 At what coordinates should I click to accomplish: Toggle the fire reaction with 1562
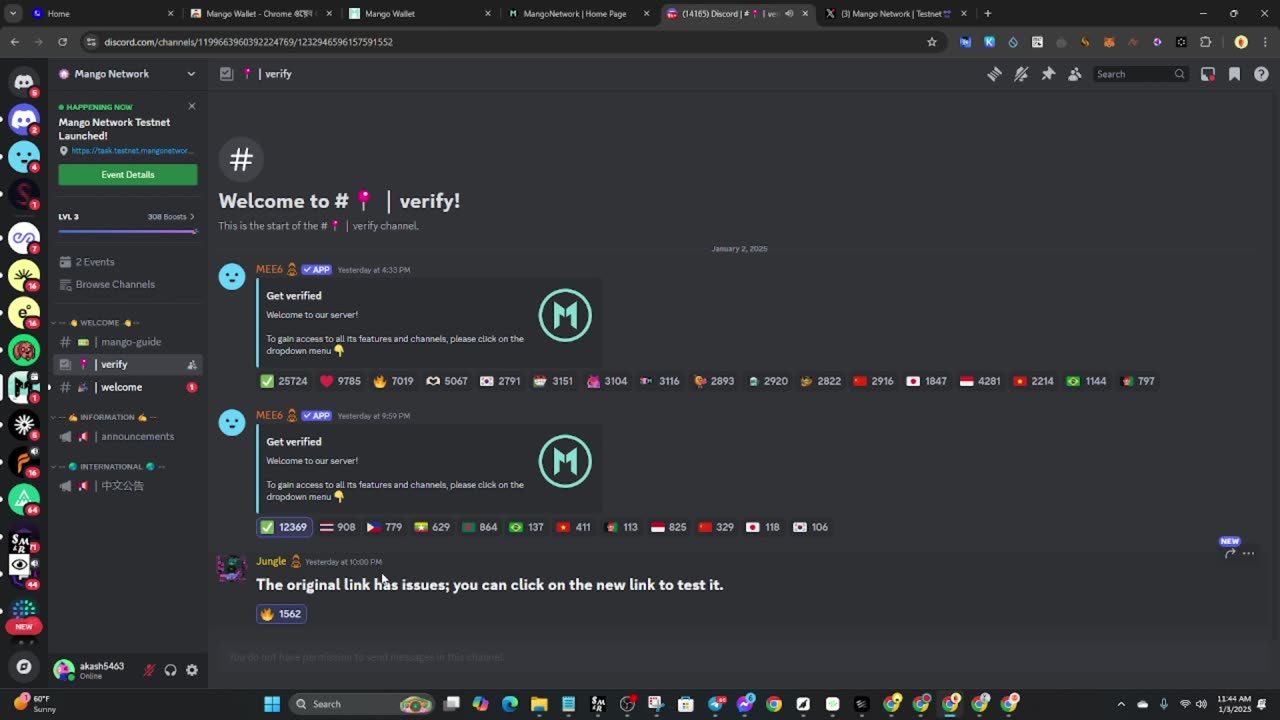[281, 614]
